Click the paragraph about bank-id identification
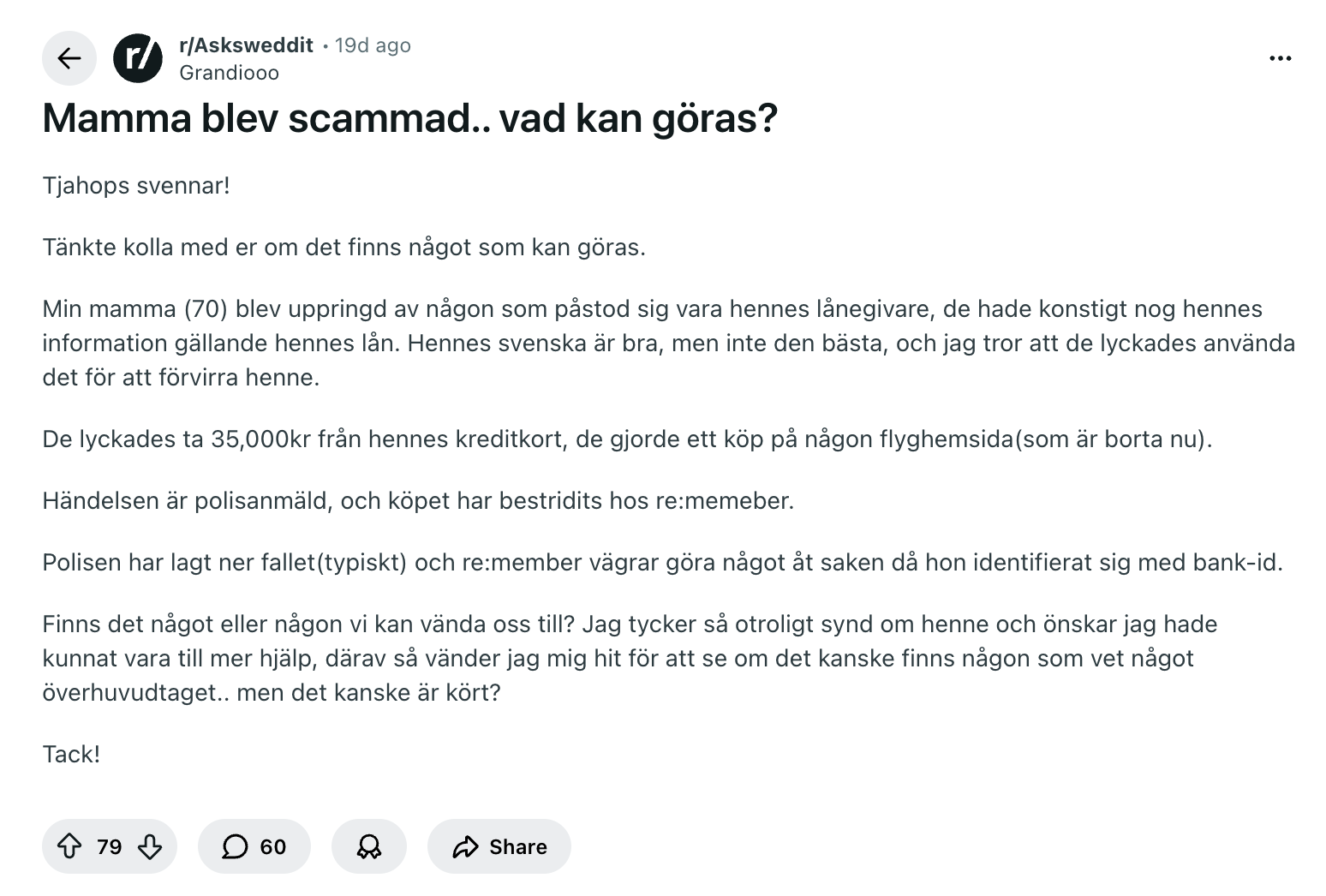Viewport: 1326px width, 896px height. 662,563
